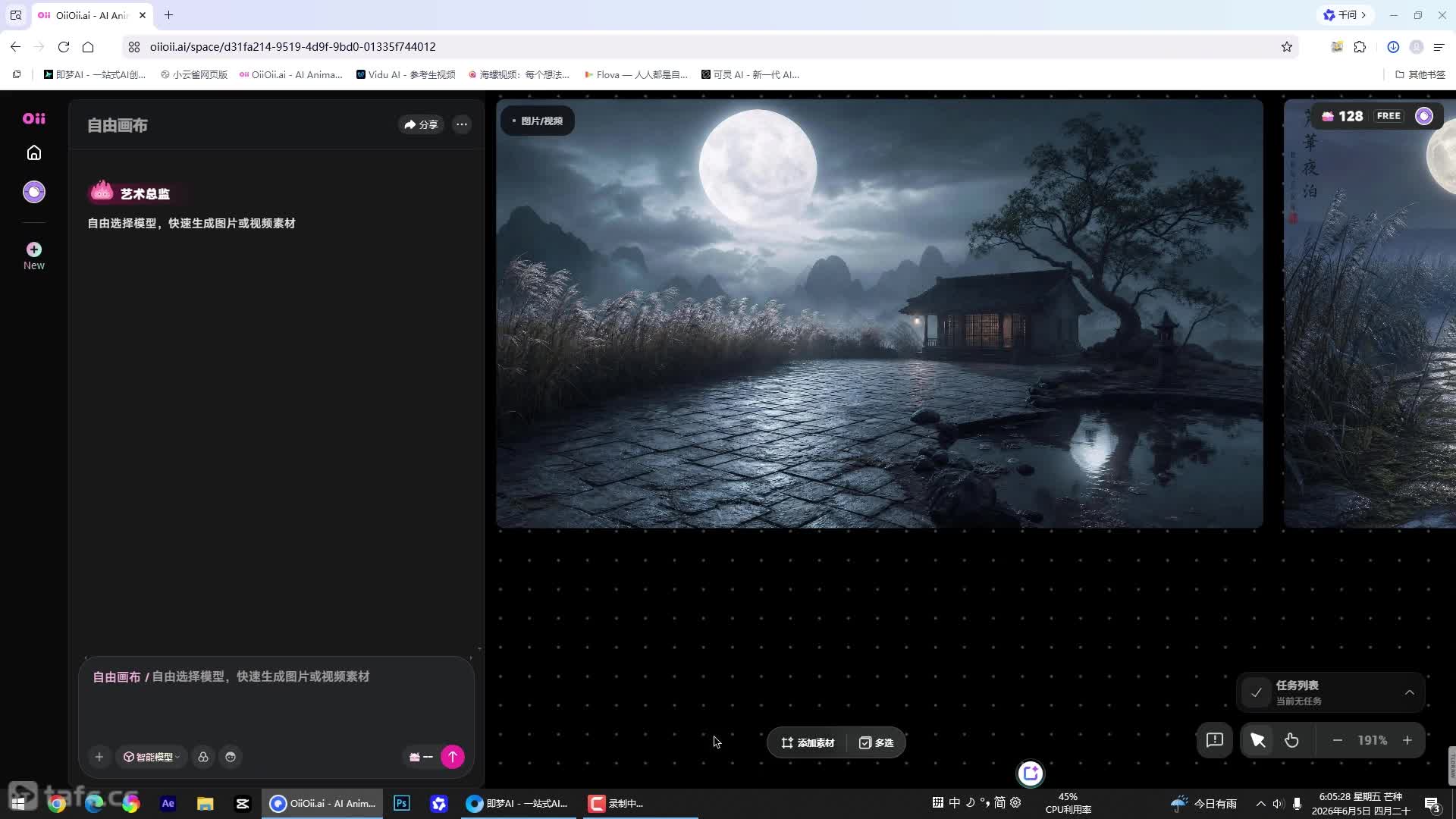Click the 分享 share button

click(422, 124)
